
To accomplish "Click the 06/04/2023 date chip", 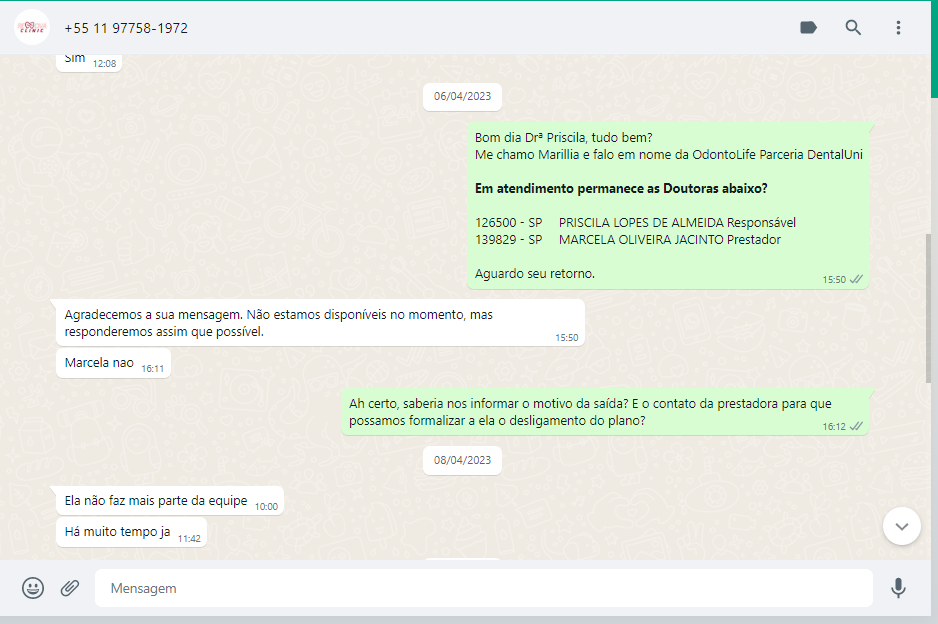I will [x=462, y=97].
